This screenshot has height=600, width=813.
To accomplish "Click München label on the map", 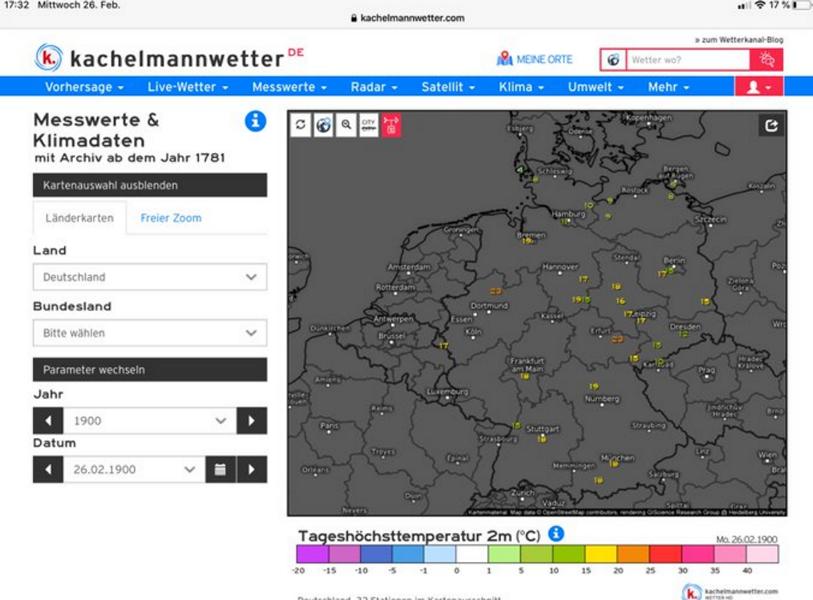I will coord(618,458).
